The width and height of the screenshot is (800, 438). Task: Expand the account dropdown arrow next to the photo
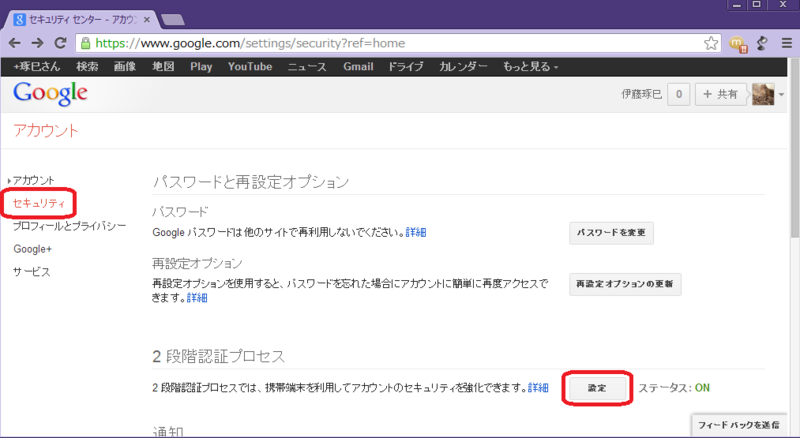(x=781, y=95)
